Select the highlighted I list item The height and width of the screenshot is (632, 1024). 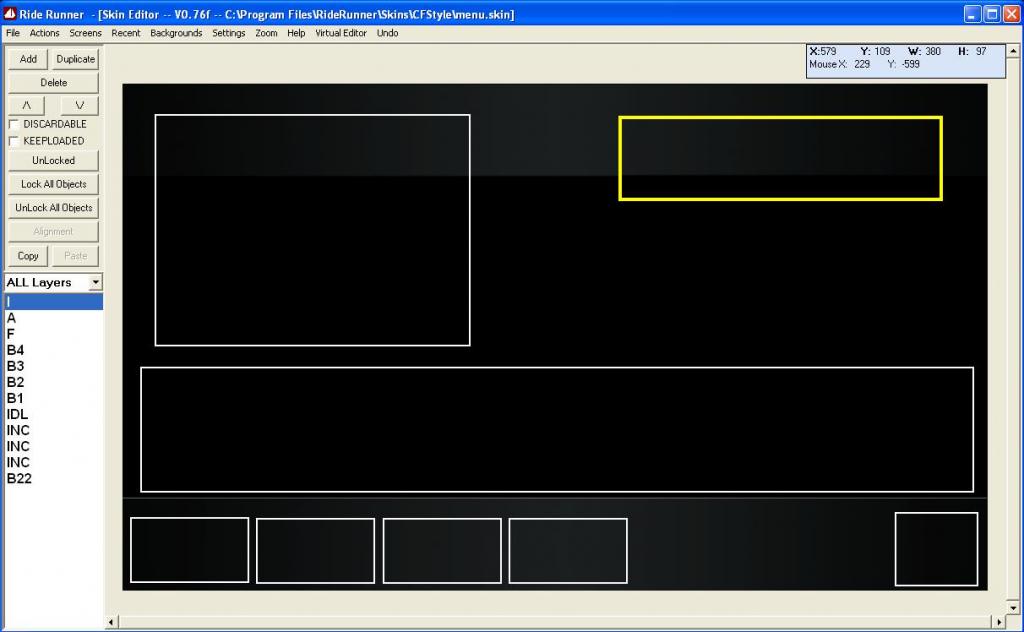[54, 302]
